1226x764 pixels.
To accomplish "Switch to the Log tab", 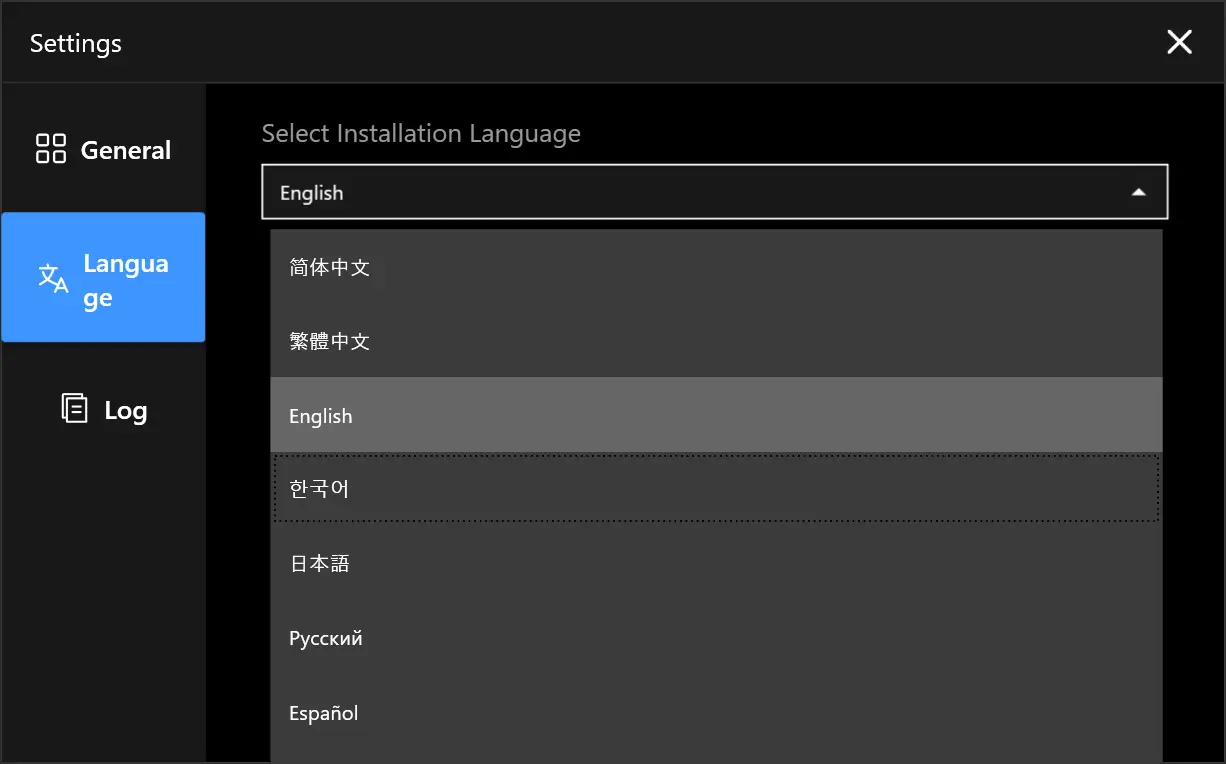I will pos(104,409).
